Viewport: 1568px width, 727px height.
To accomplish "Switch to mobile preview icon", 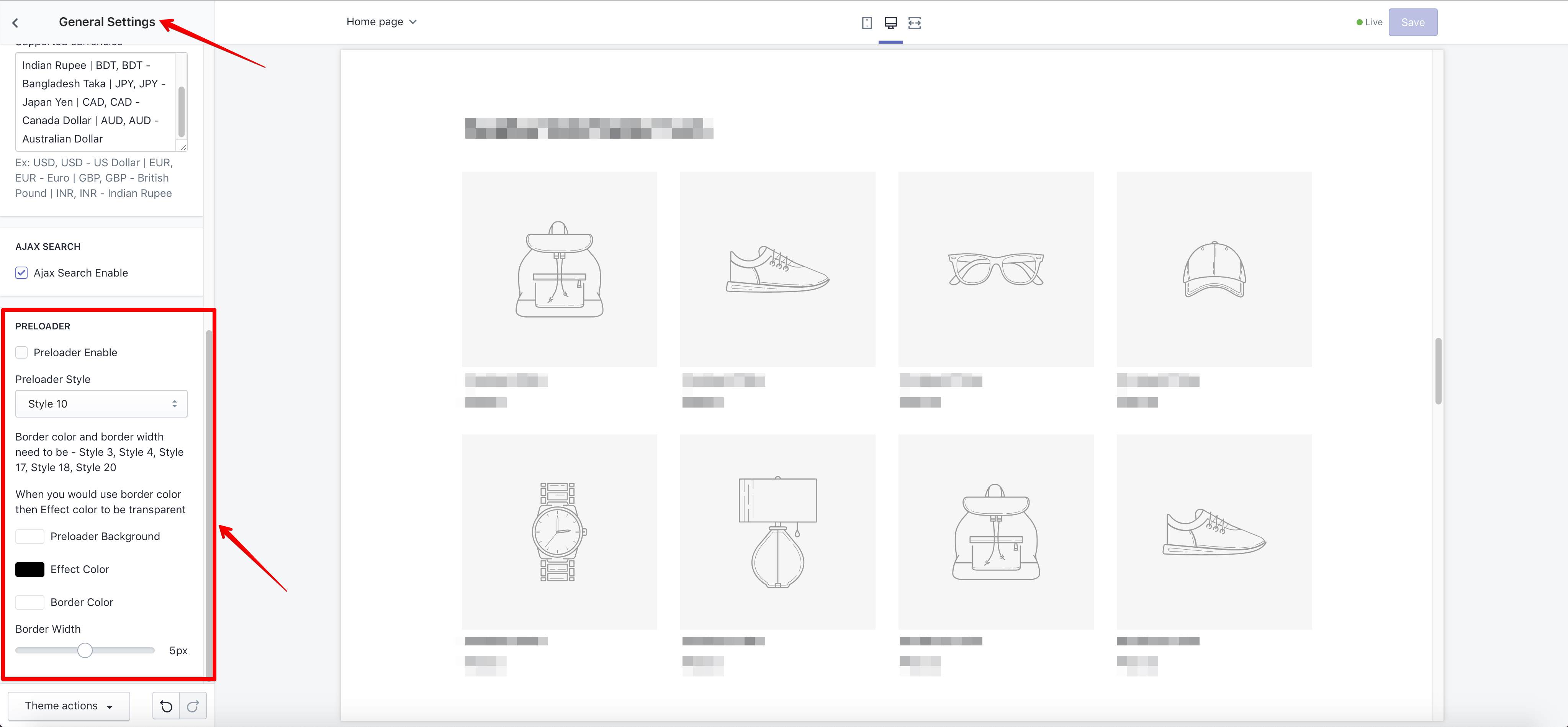I will coord(867,23).
